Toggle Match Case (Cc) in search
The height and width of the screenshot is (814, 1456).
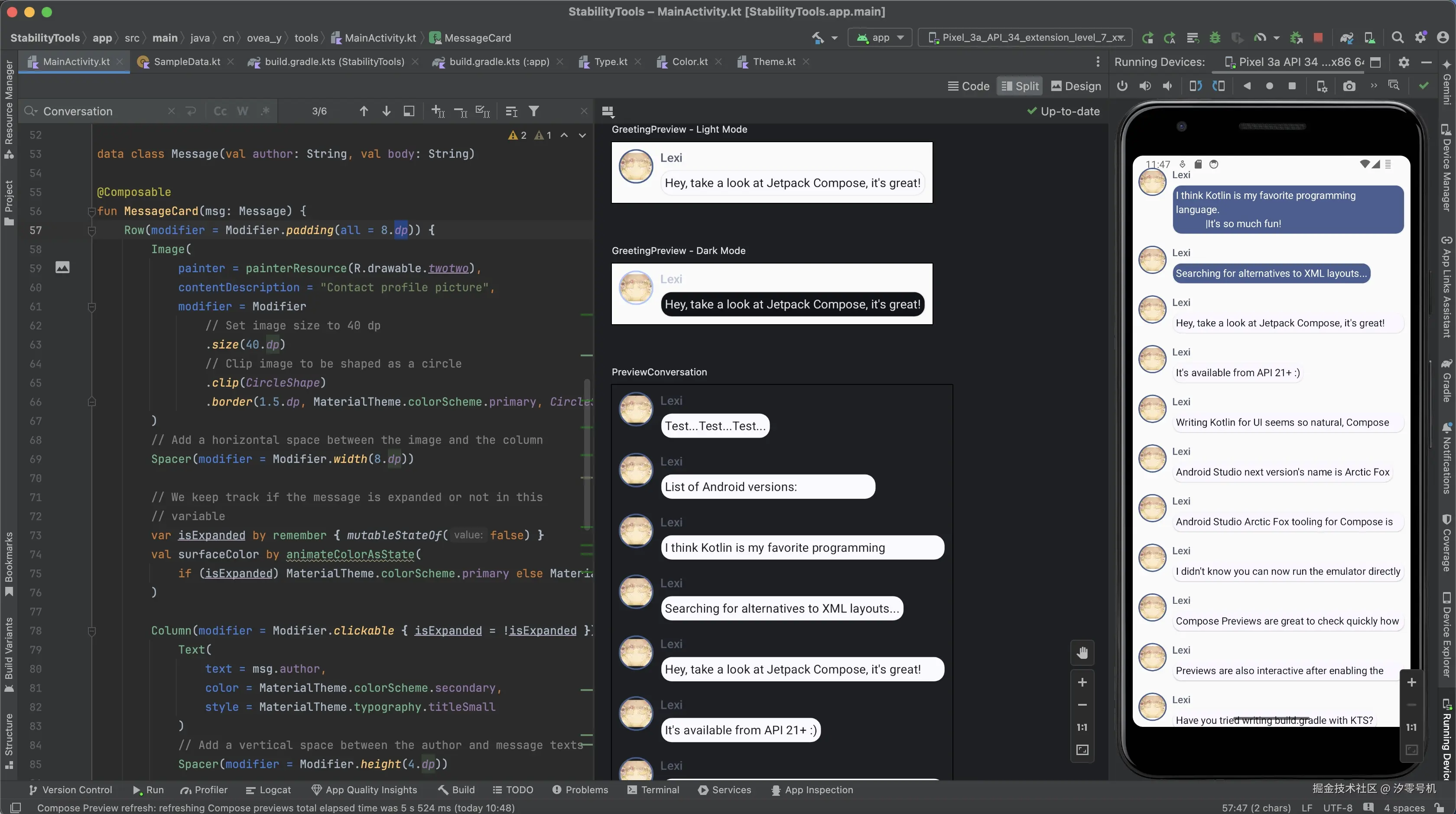tap(221, 111)
